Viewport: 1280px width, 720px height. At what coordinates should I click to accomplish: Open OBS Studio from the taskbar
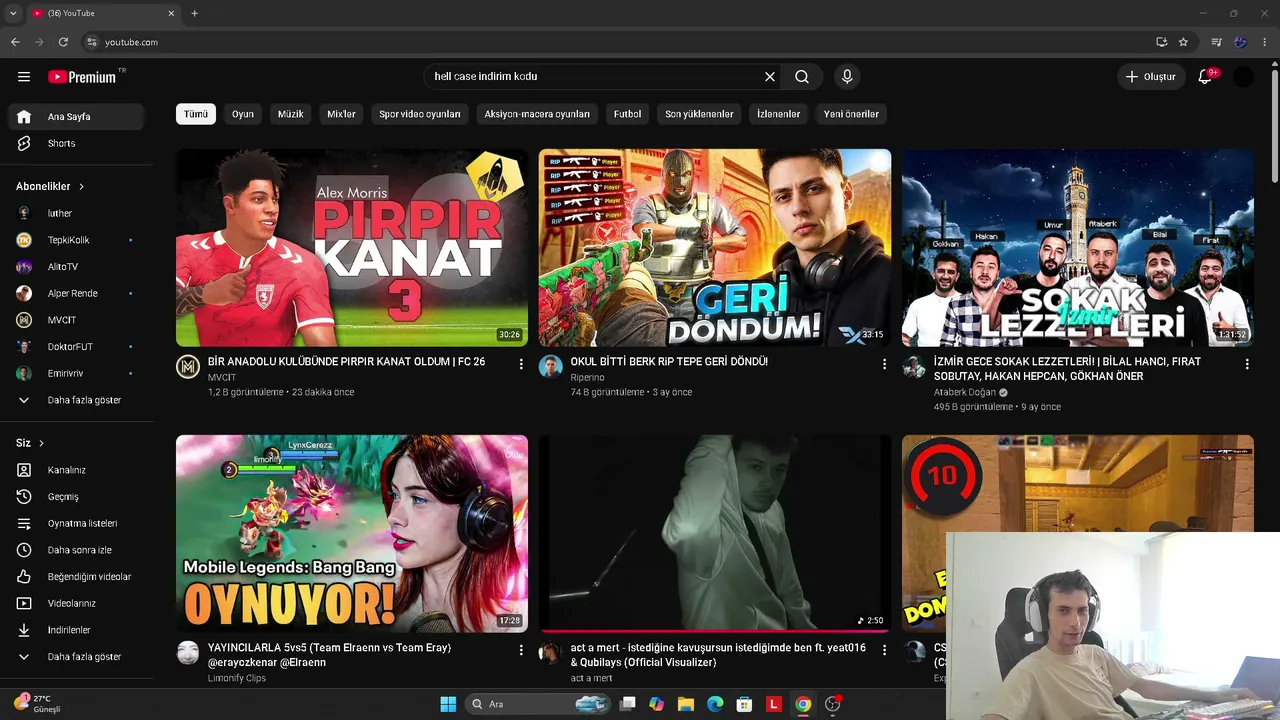point(832,704)
